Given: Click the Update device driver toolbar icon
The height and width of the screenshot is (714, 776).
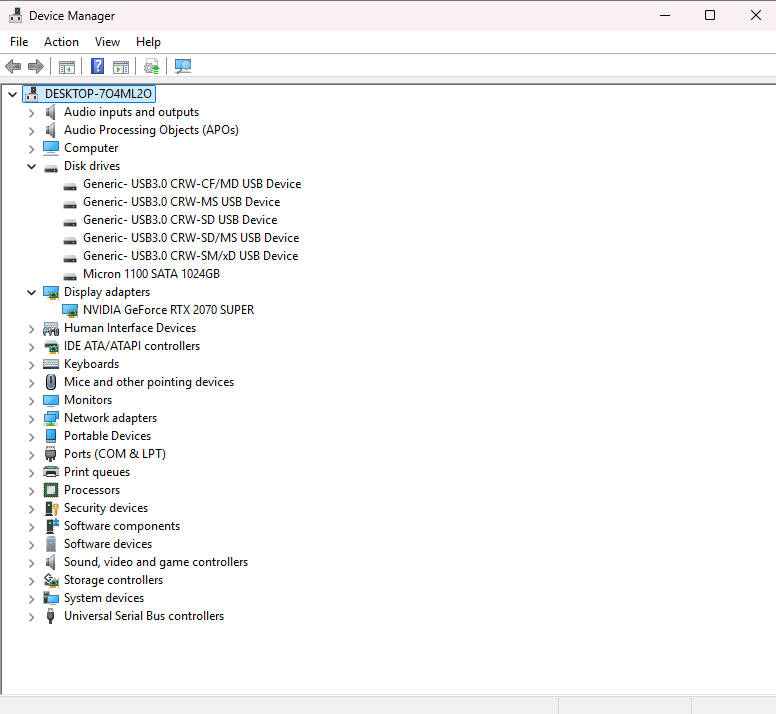Looking at the screenshot, I should click(151, 67).
